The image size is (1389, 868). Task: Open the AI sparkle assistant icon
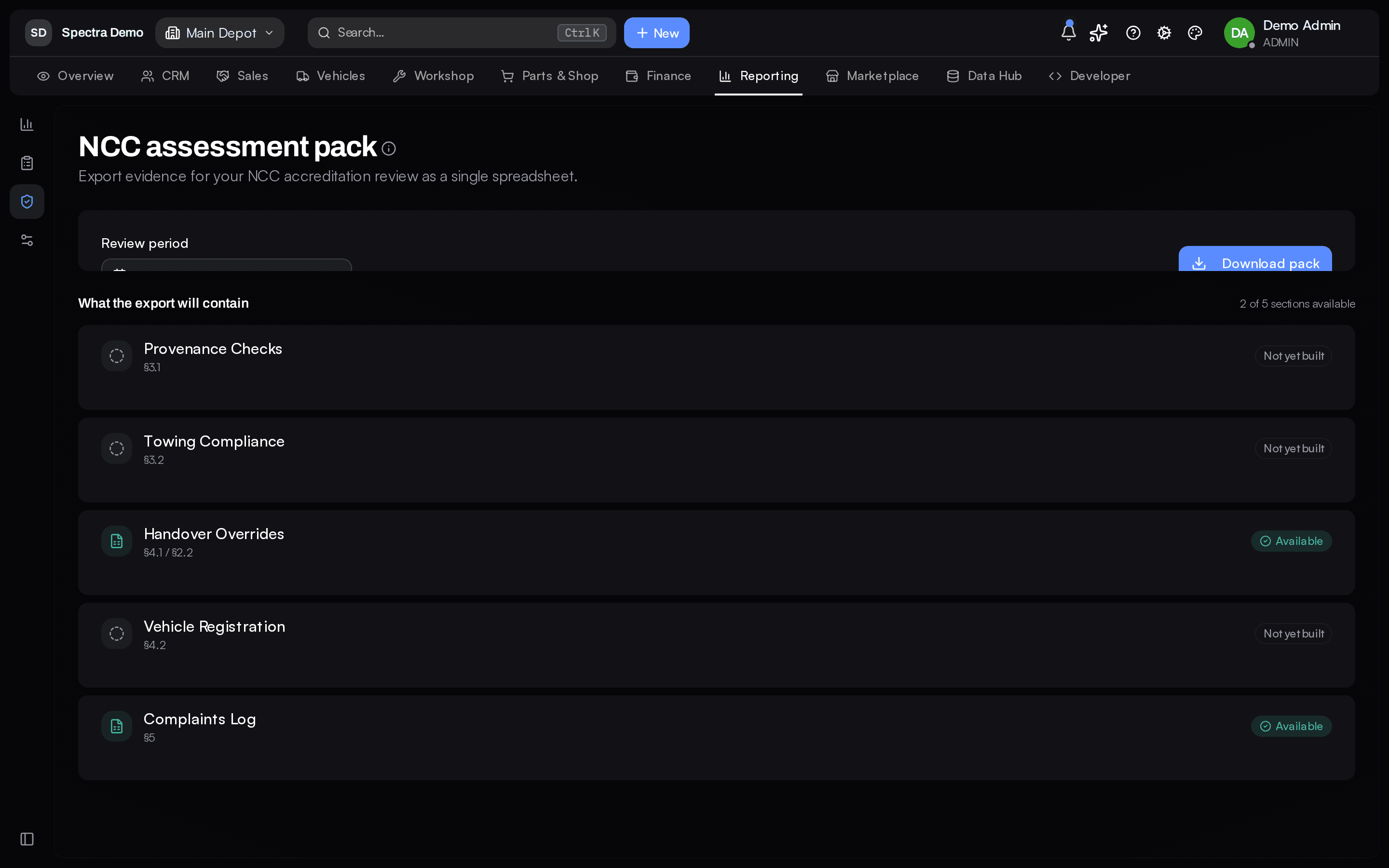point(1099,33)
